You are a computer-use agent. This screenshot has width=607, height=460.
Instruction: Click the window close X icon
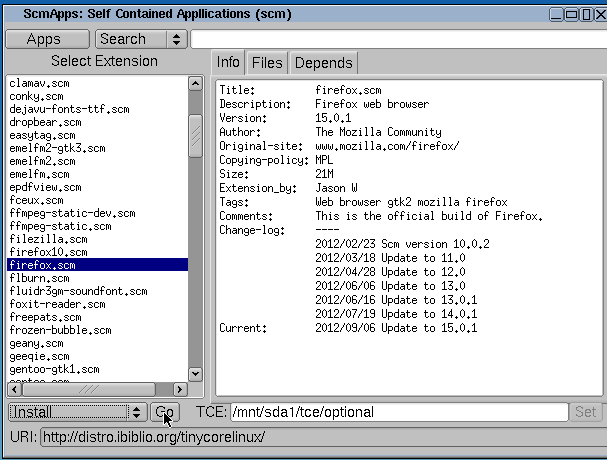click(x=601, y=15)
